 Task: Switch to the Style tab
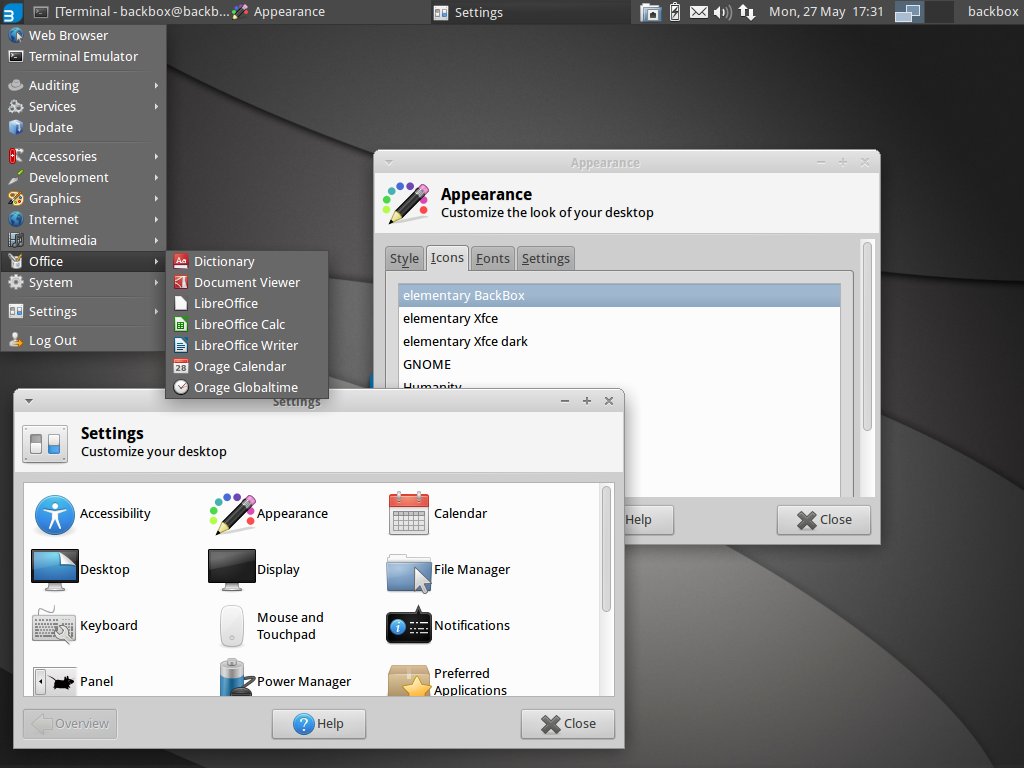[404, 259]
